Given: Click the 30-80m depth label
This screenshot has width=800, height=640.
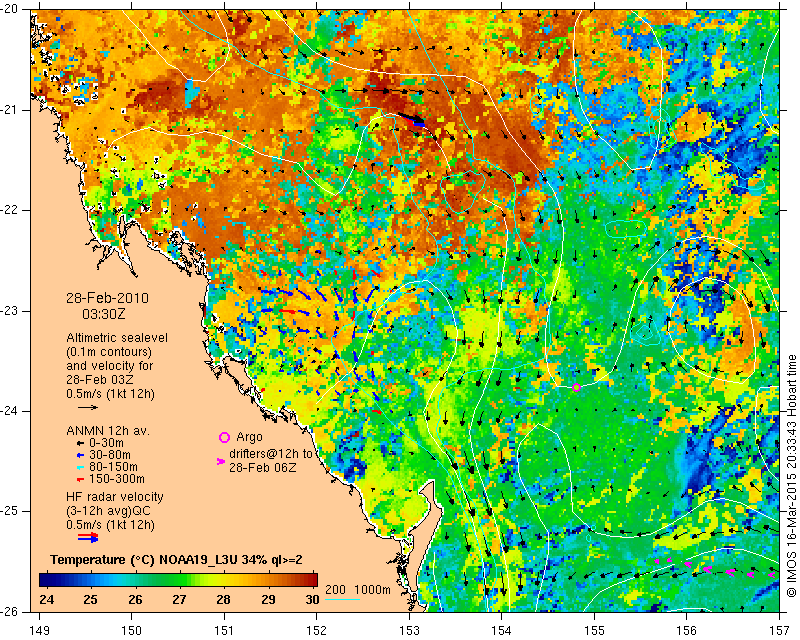Looking at the screenshot, I should (x=110, y=455).
